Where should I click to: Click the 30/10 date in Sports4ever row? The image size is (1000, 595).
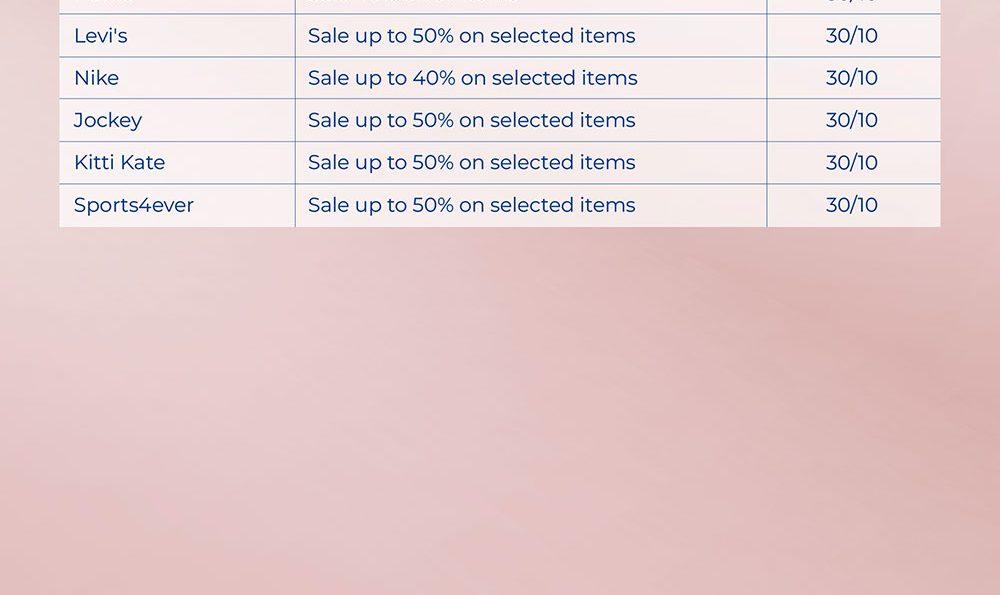pos(852,205)
